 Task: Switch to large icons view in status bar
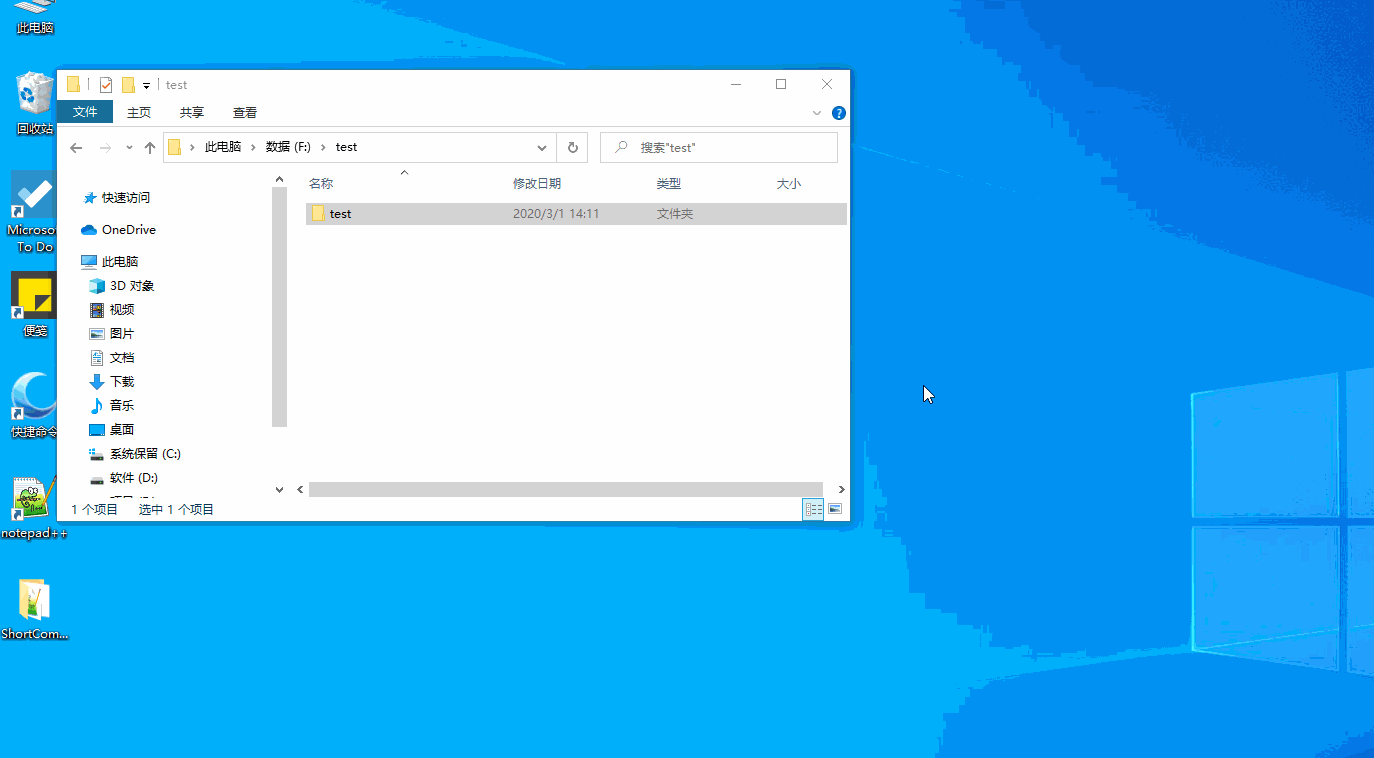coord(835,510)
